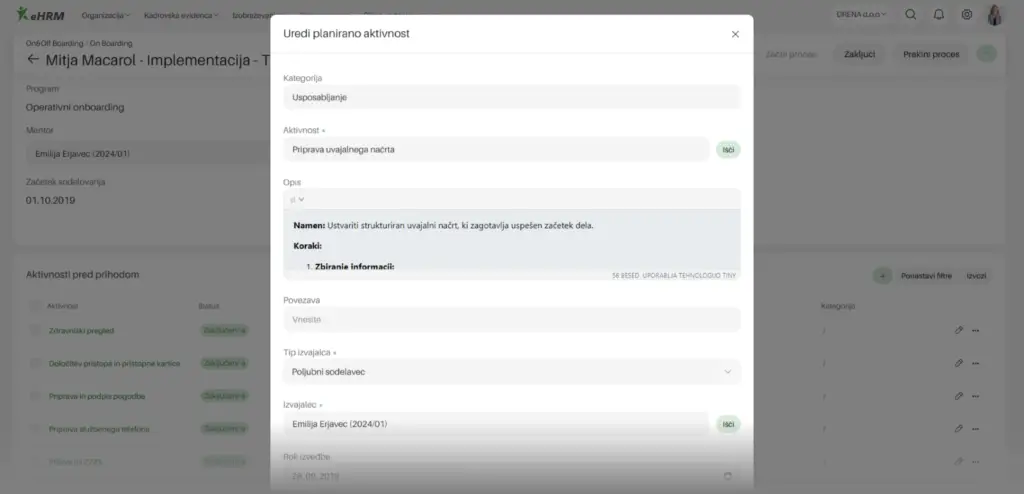Screen dimensions: 1024x494
Task: Click edit pencil for Zdravniški pregled row
Action: (x=959, y=331)
